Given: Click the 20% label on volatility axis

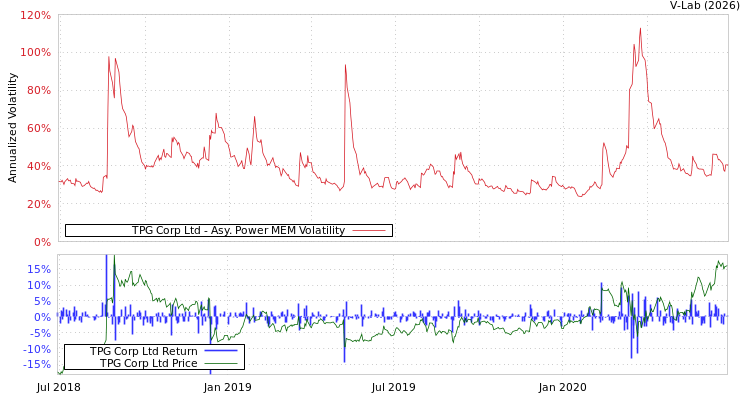Looking at the screenshot, I should [x=38, y=204].
